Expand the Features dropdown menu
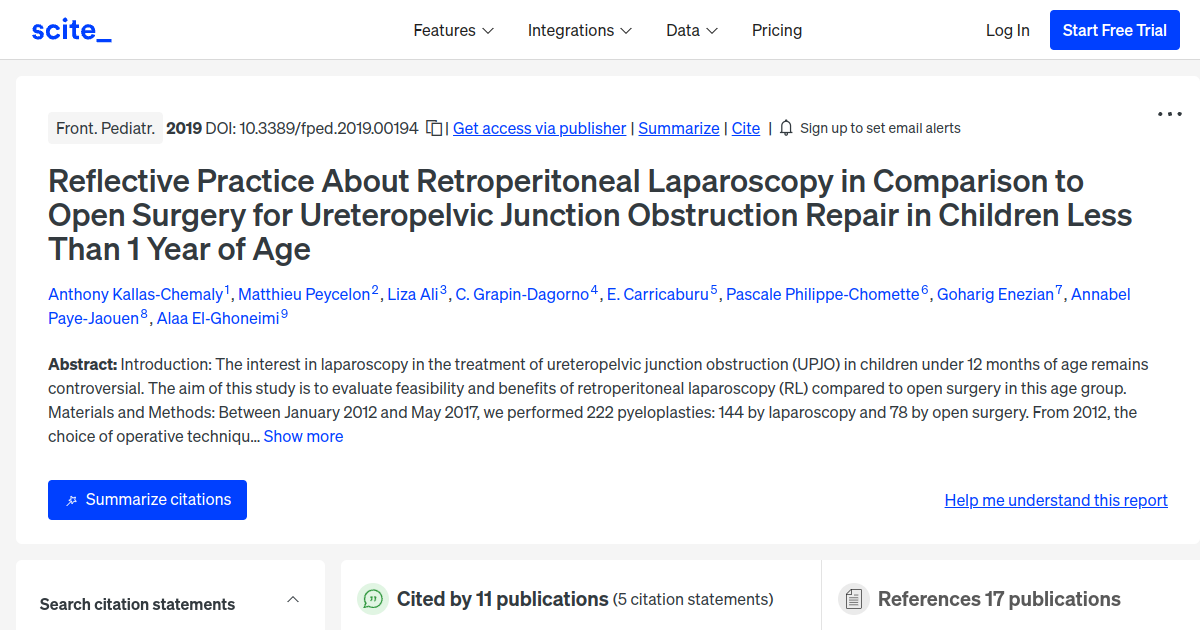Viewport: 1200px width, 630px height. (453, 30)
